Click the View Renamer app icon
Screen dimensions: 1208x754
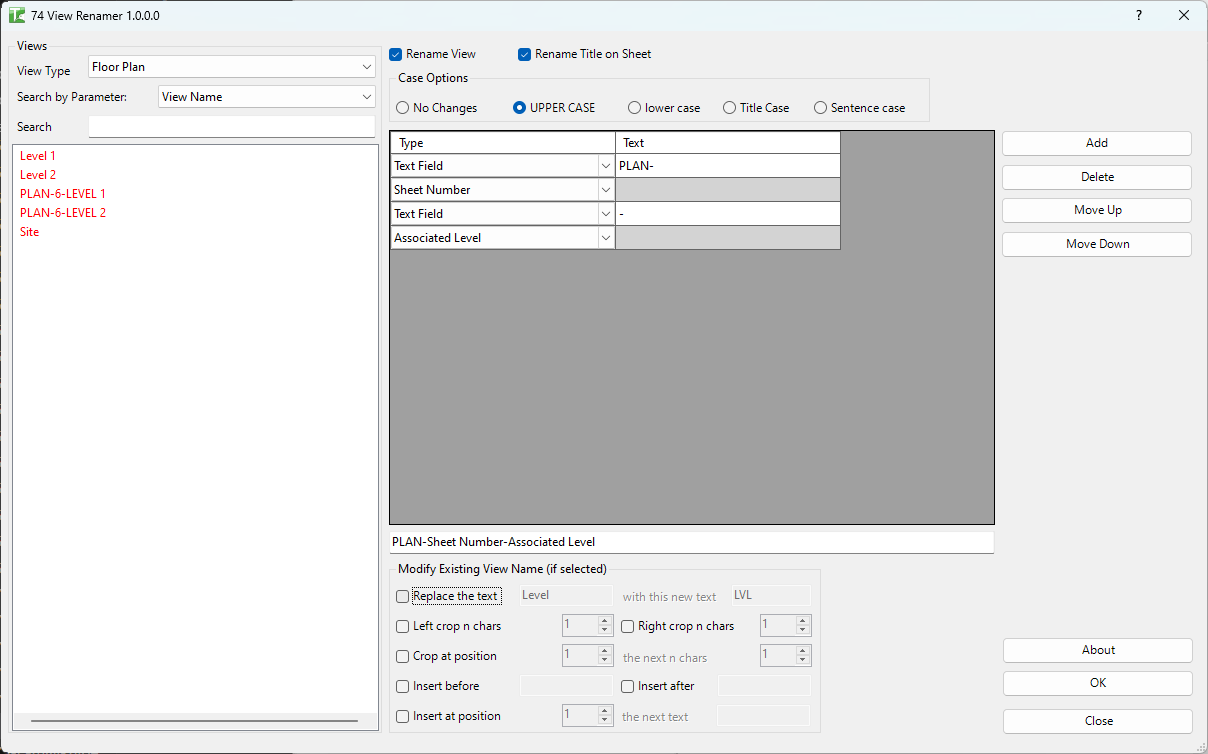(19, 15)
